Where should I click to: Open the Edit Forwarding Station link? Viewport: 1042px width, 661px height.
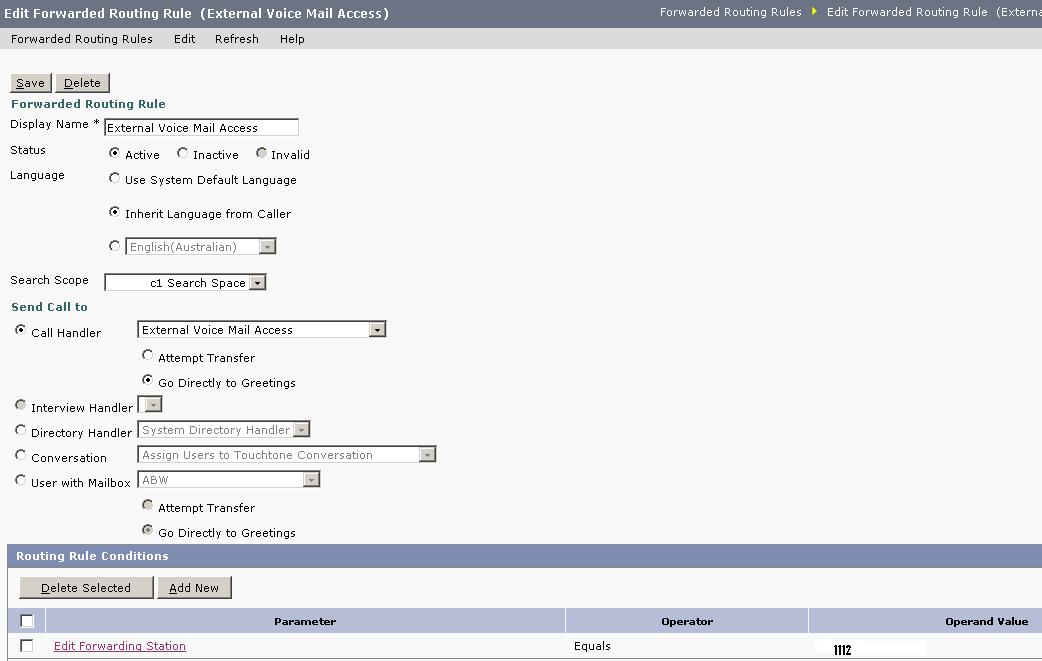[x=120, y=646]
